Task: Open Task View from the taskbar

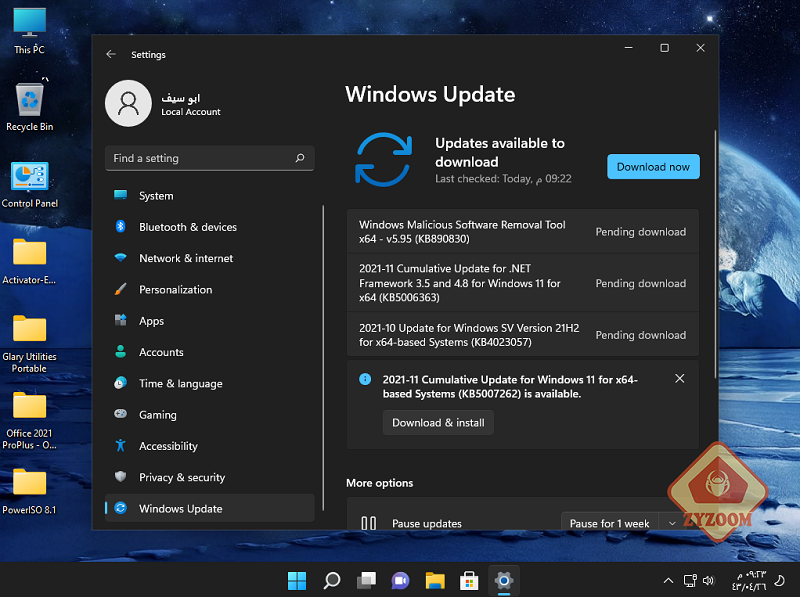Action: (x=366, y=580)
